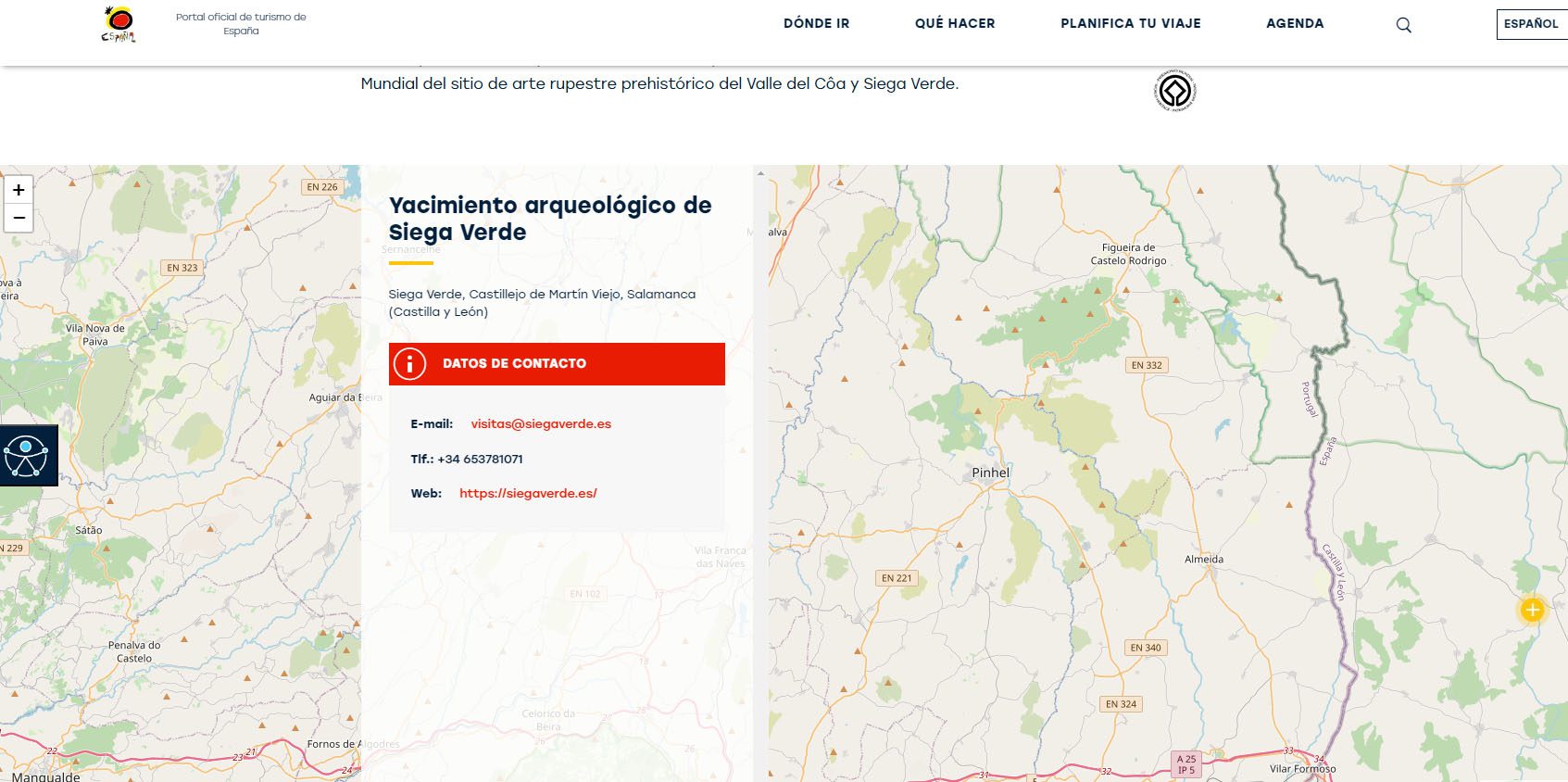Screen dimensions: 1568x782
Task: Click the EN 221 road badge
Action: pyautogui.click(x=897, y=578)
